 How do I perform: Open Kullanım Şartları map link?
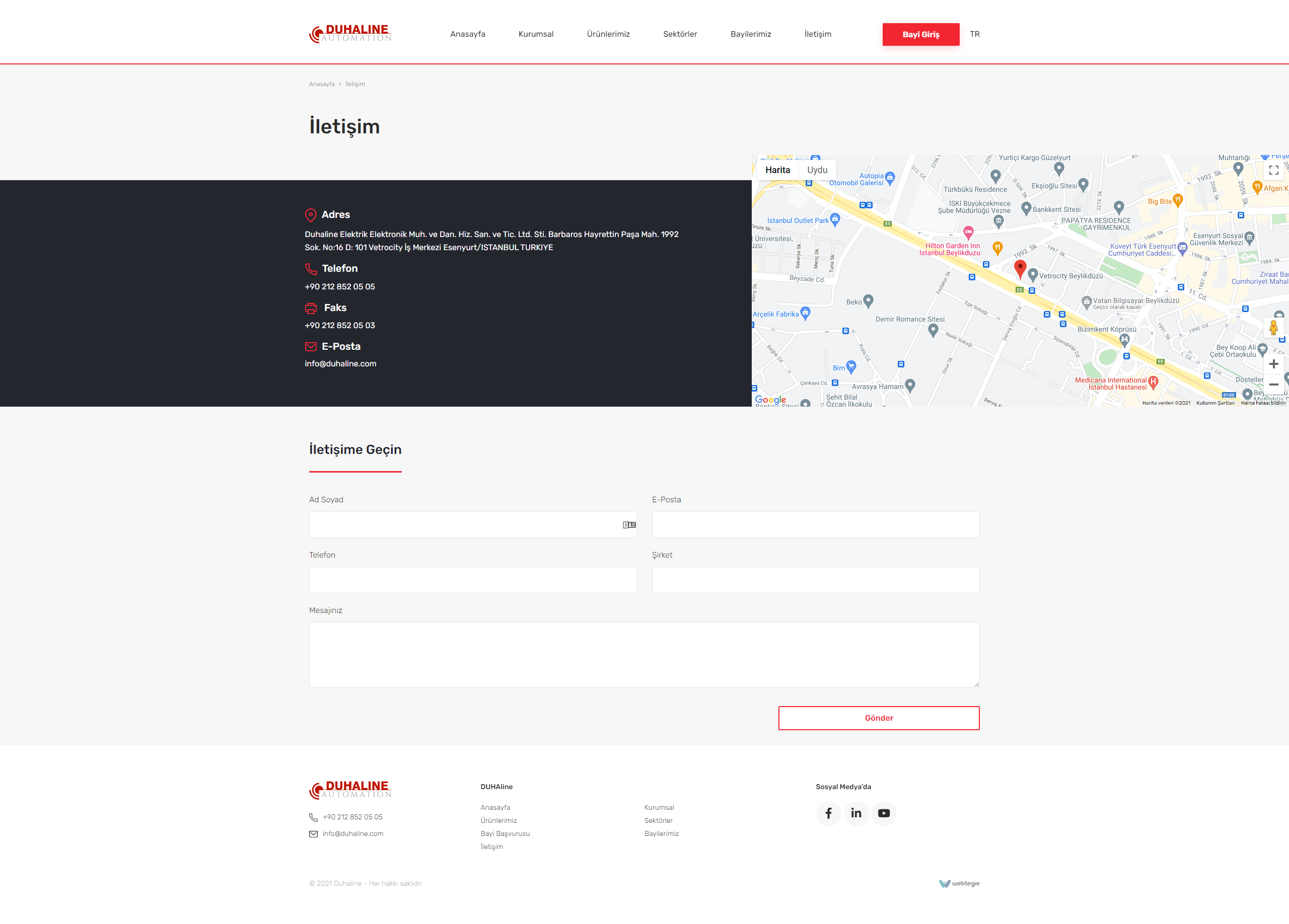1215,403
